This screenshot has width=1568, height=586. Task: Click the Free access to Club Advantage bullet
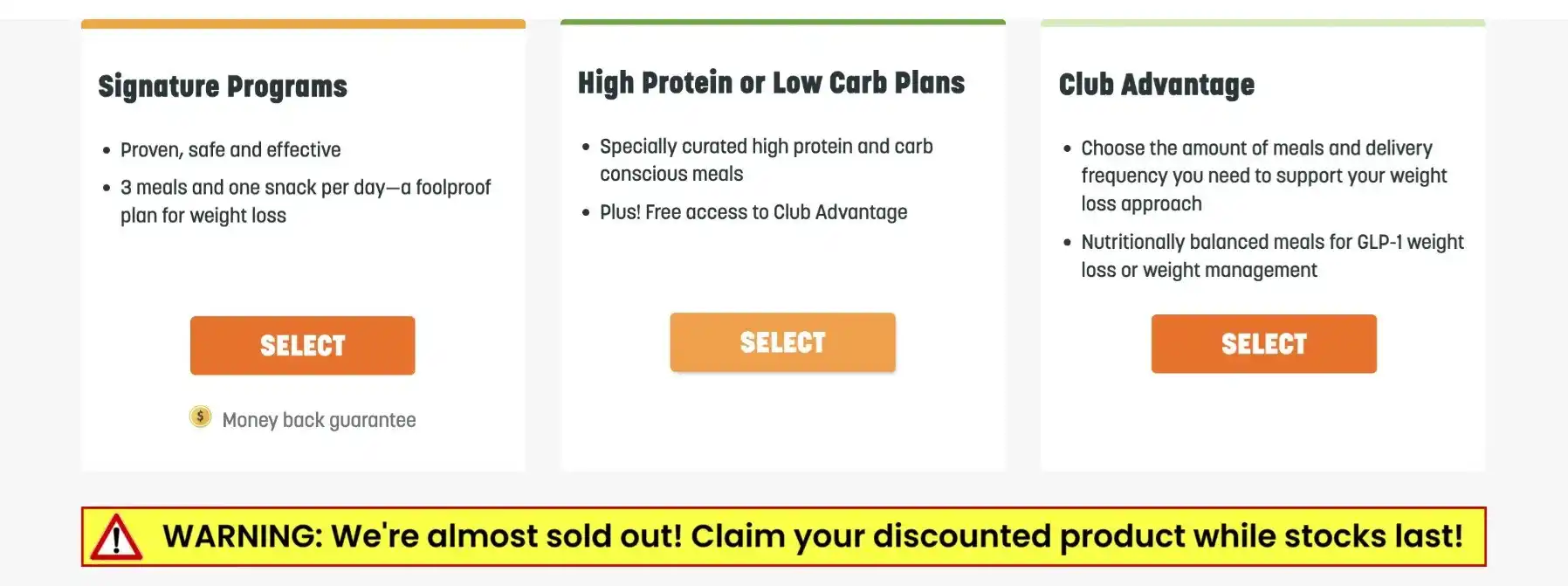tap(753, 211)
